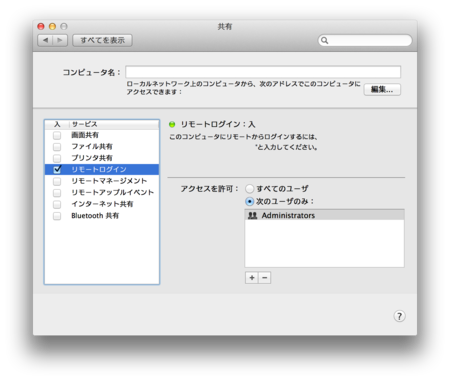Click the サービス column header
The image size is (450, 381).
coord(114,124)
